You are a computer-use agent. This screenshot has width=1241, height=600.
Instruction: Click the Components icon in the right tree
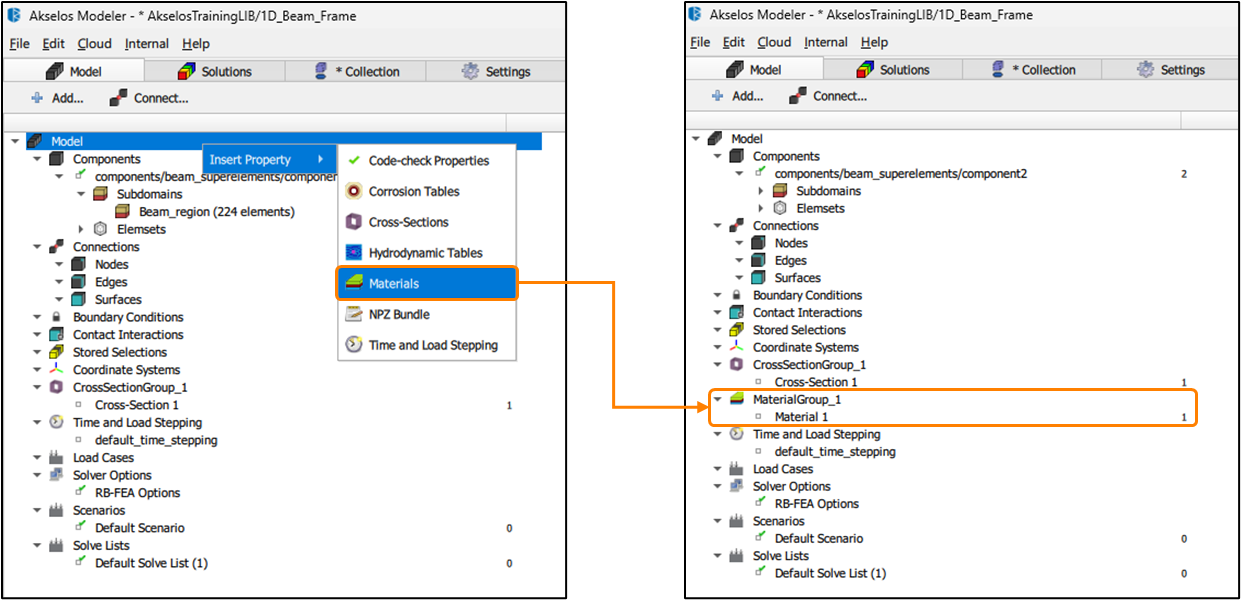click(x=737, y=156)
